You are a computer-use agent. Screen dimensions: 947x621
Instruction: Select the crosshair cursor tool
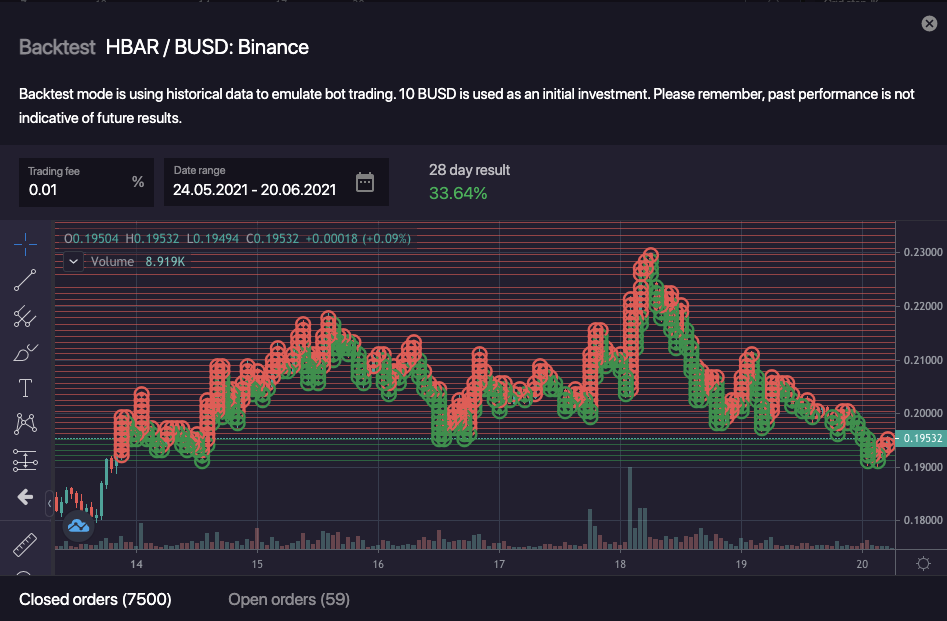(25, 243)
